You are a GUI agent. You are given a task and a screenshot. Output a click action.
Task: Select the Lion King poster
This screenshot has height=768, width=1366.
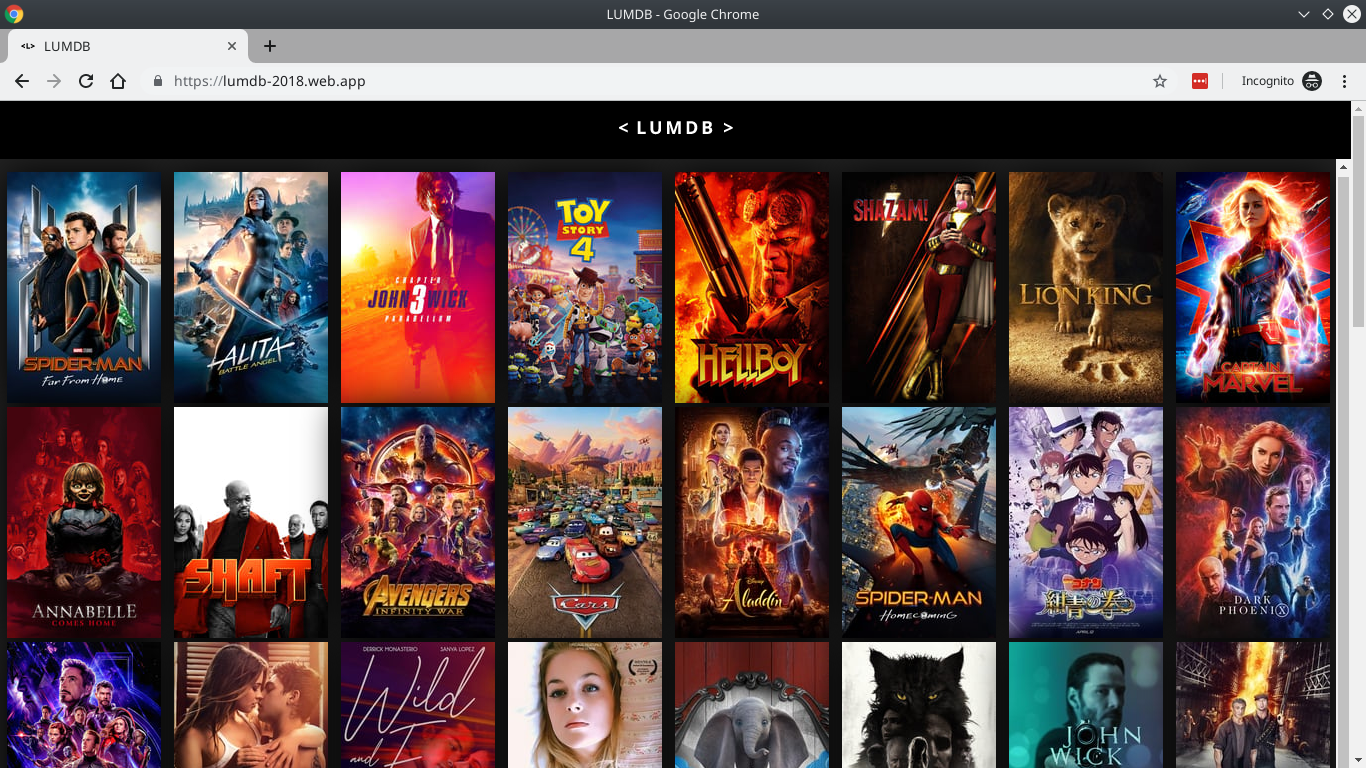[1086, 288]
